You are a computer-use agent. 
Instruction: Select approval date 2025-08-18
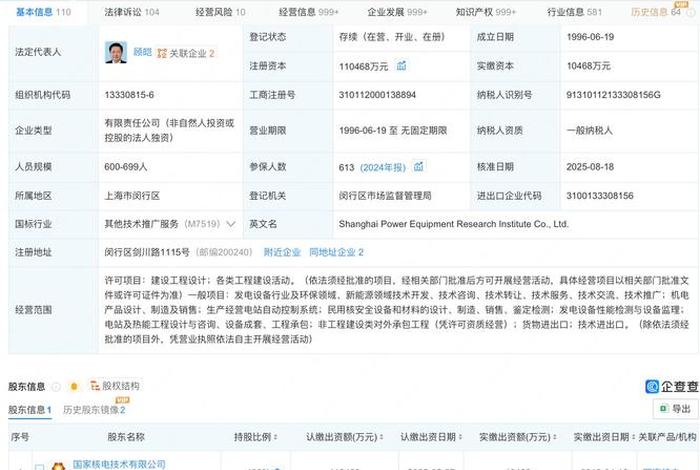590,166
